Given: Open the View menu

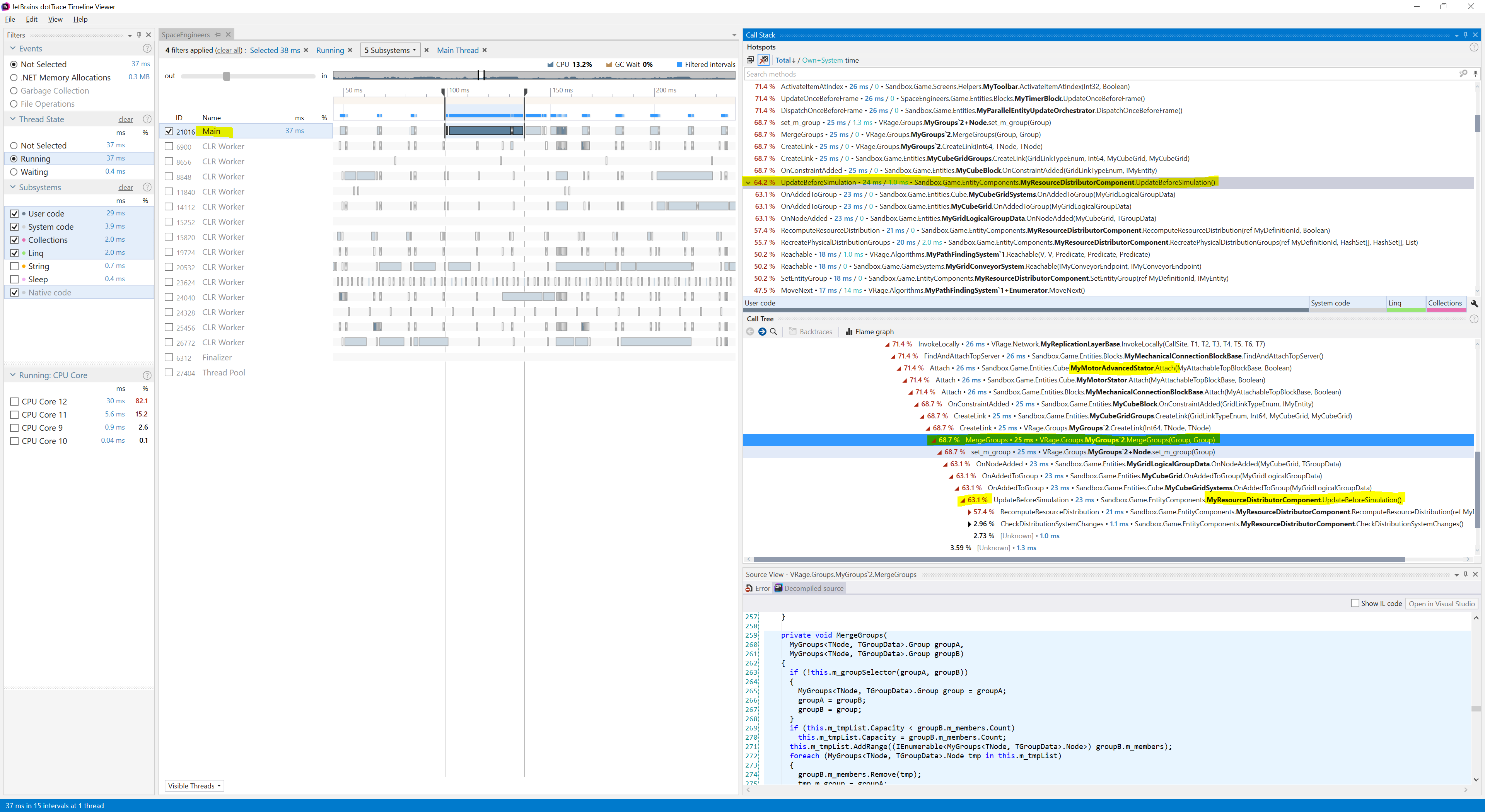Looking at the screenshot, I should [55, 19].
